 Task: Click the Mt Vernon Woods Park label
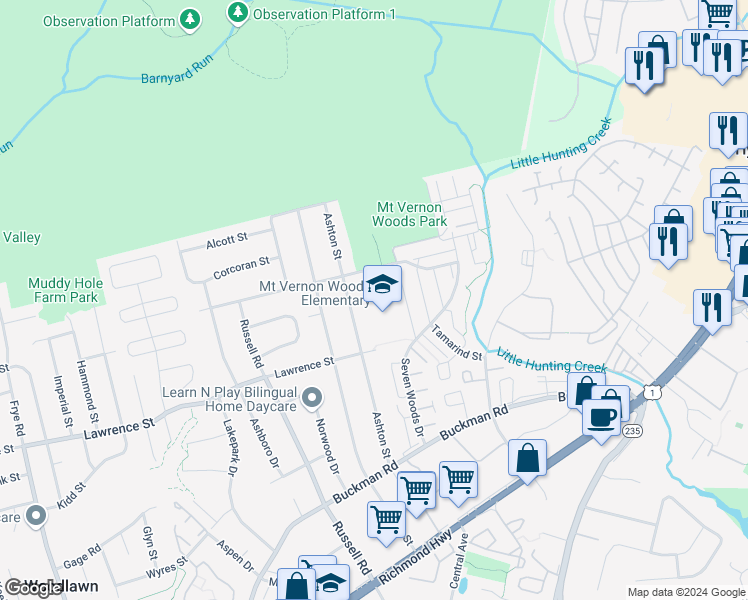[x=409, y=214]
